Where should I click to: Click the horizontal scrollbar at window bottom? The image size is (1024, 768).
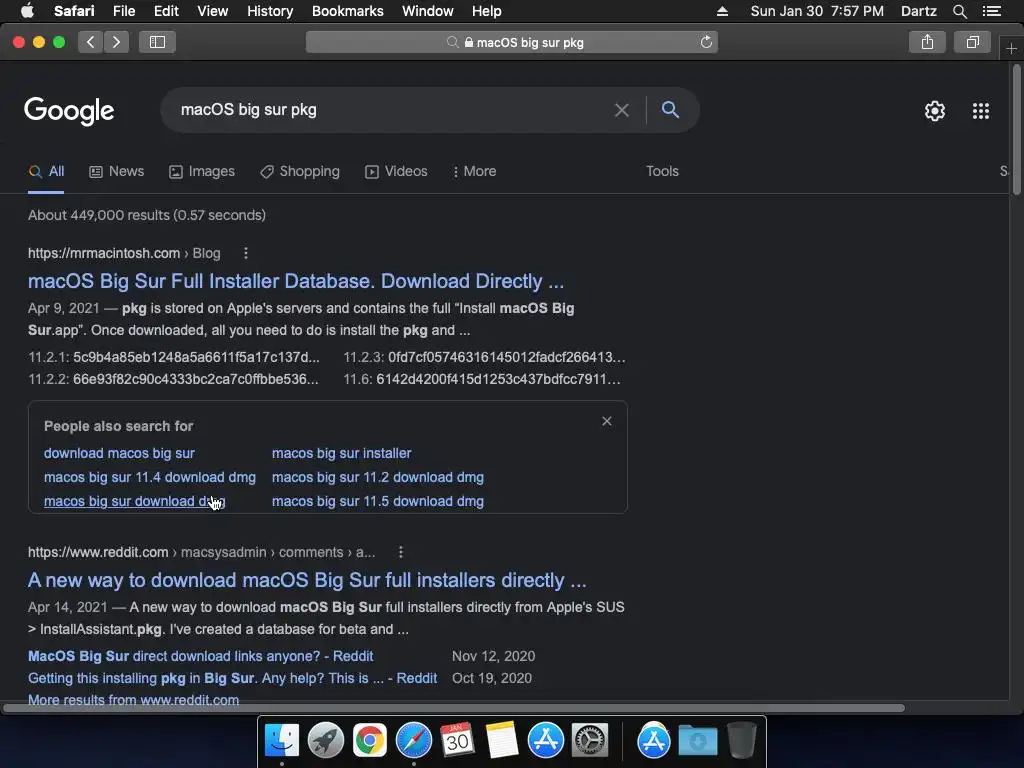pos(454,708)
